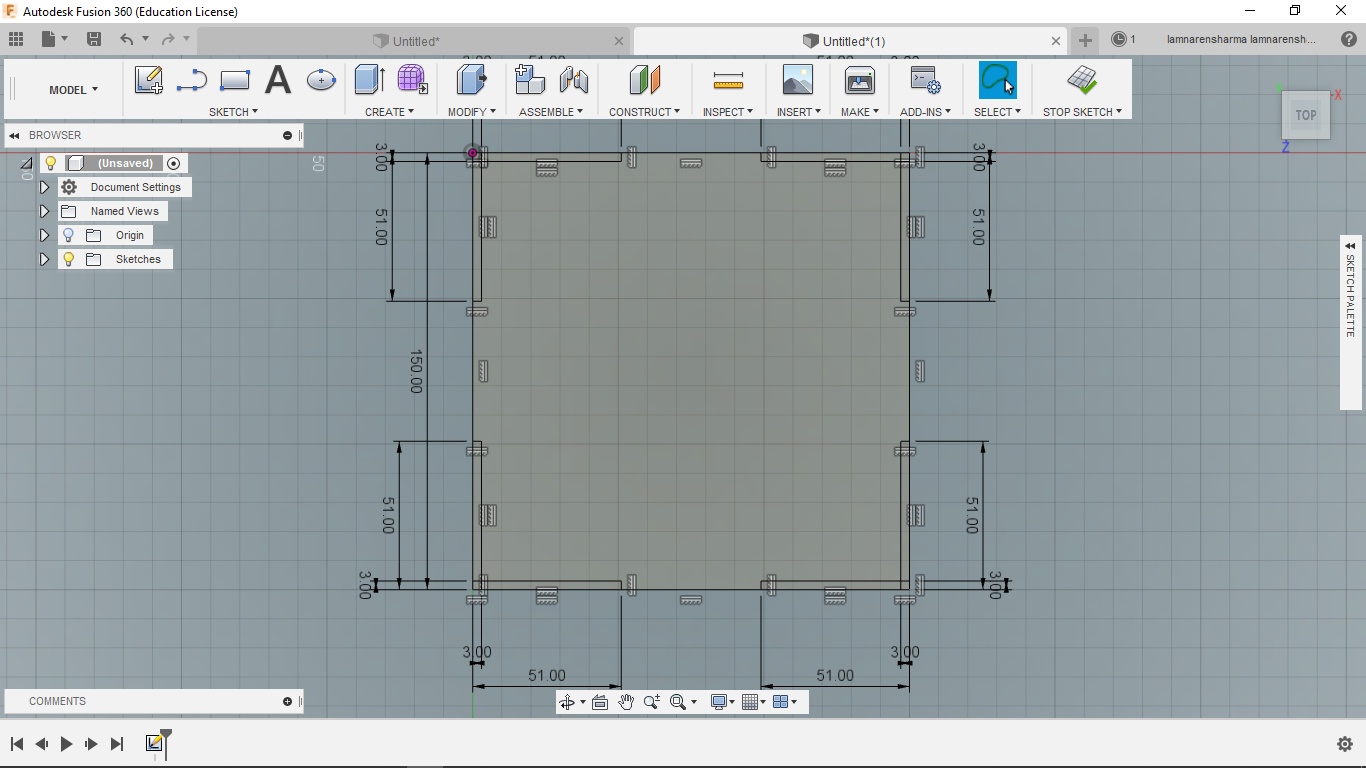Click the Stop Sketch checkmark icon
This screenshot has width=1366, height=768.
1082,80
